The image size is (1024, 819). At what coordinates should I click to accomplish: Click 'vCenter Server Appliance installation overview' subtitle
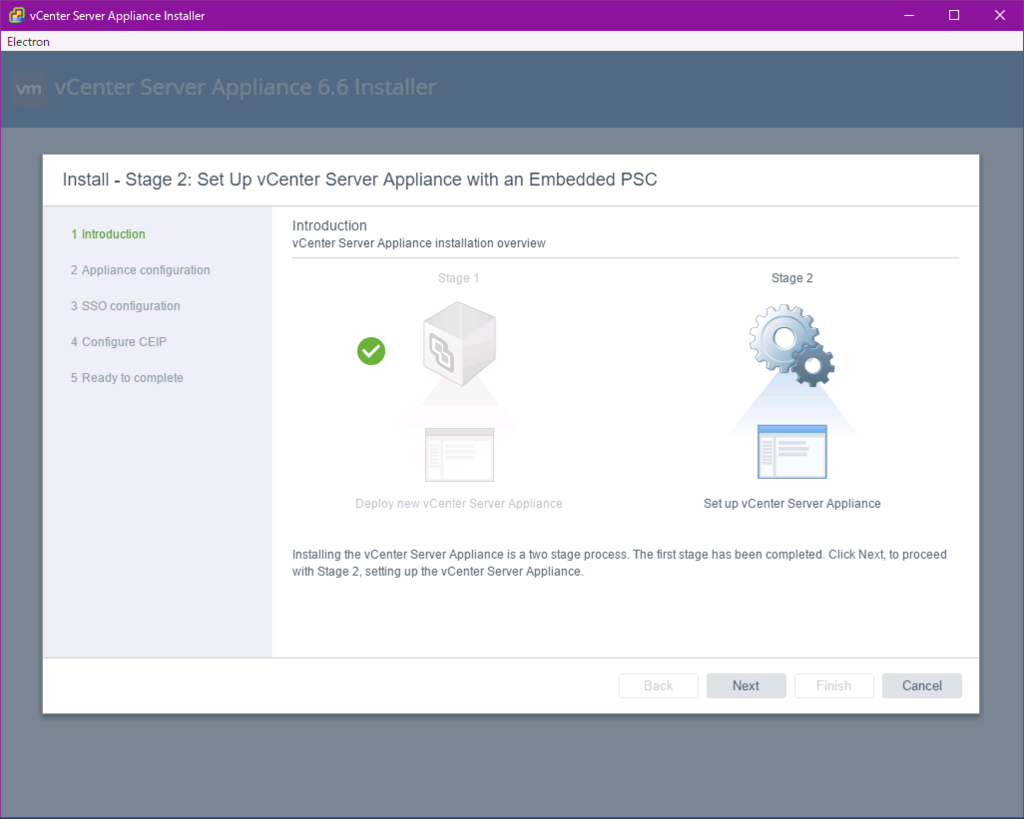[x=419, y=243]
